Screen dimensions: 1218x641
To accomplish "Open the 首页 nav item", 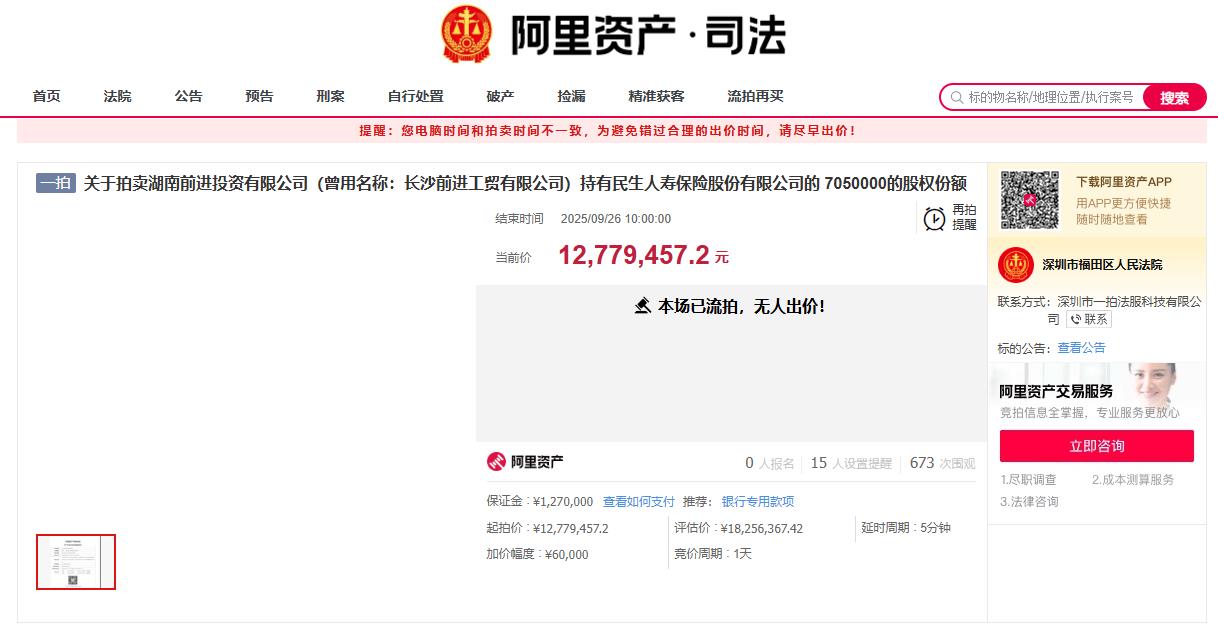I will tap(46, 96).
